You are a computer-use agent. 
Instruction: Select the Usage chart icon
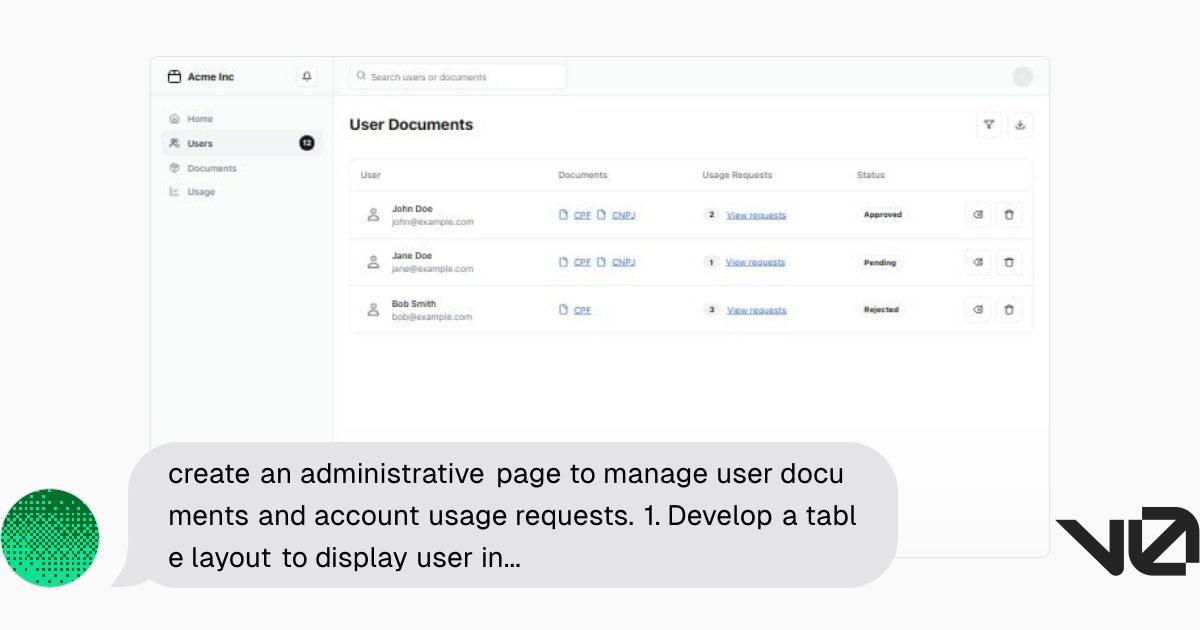pos(174,192)
